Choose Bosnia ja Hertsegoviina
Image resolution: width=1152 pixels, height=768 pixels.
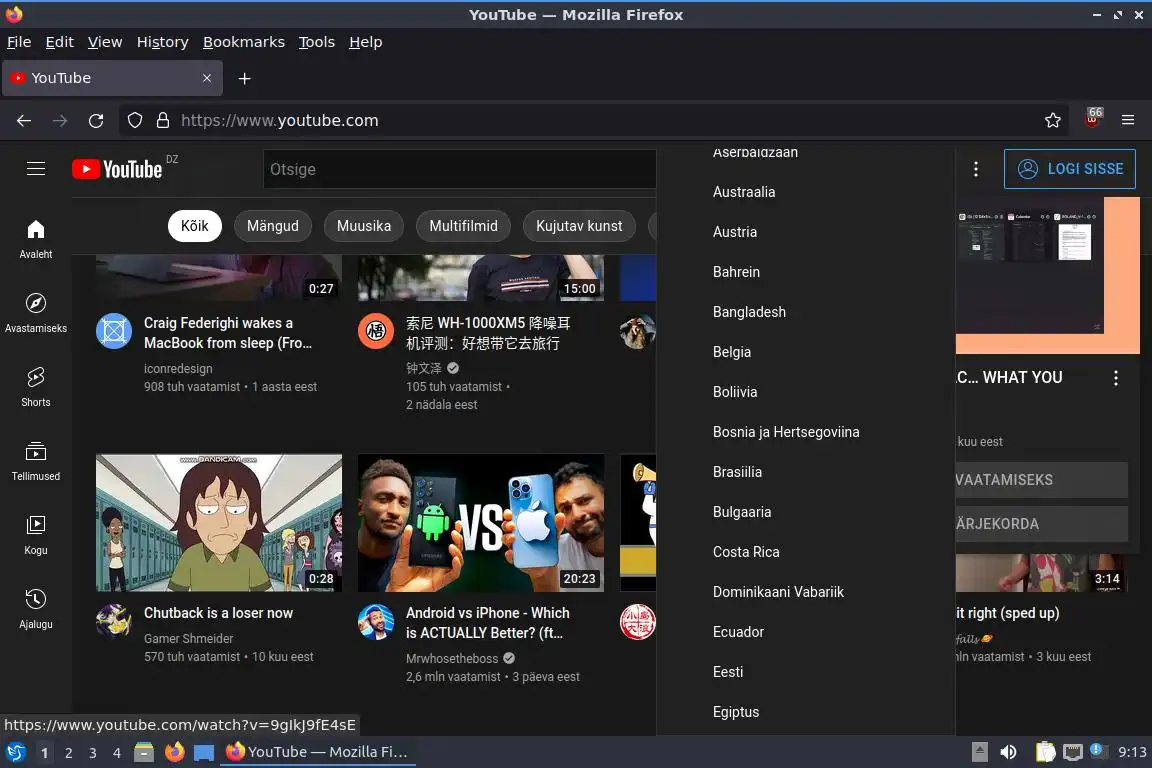[x=806, y=432]
